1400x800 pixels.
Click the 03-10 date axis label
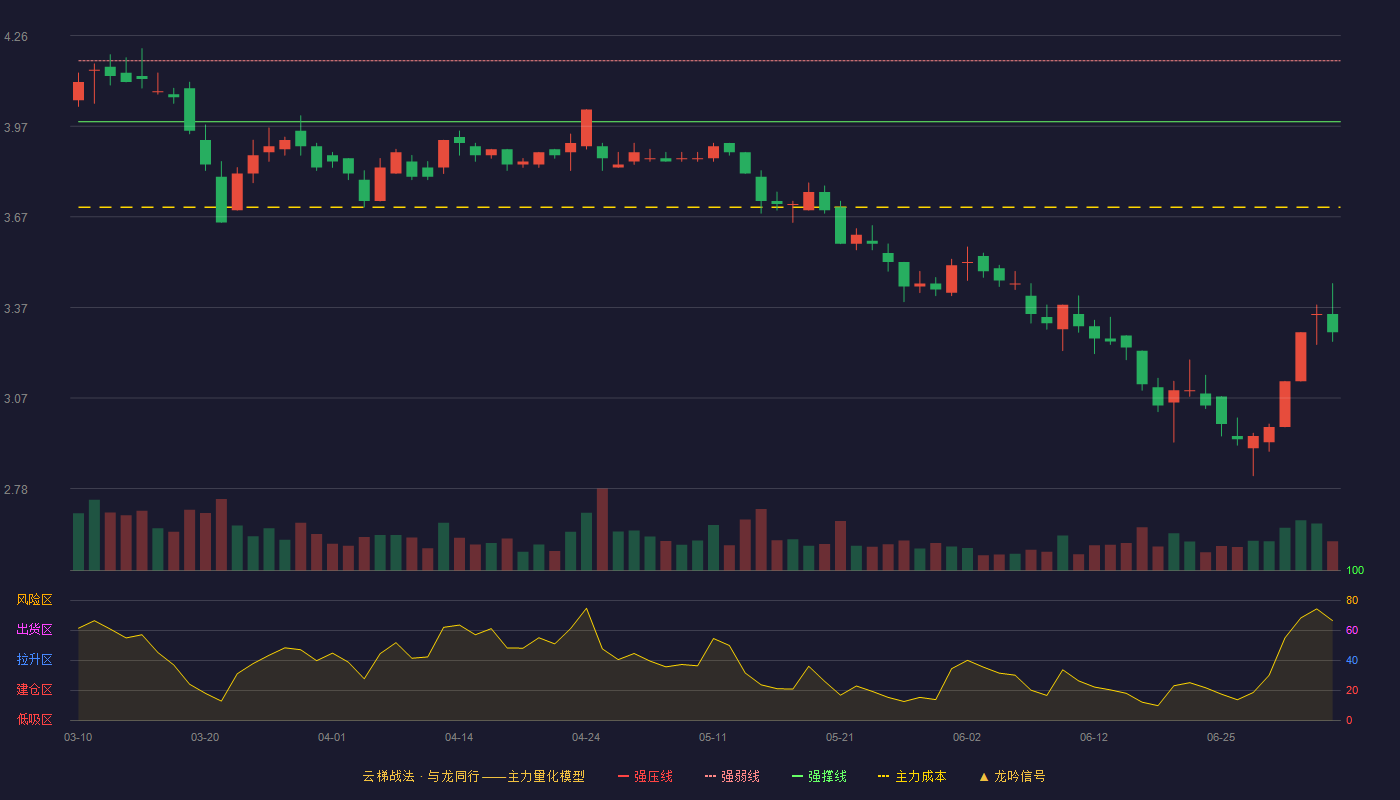[x=78, y=737]
